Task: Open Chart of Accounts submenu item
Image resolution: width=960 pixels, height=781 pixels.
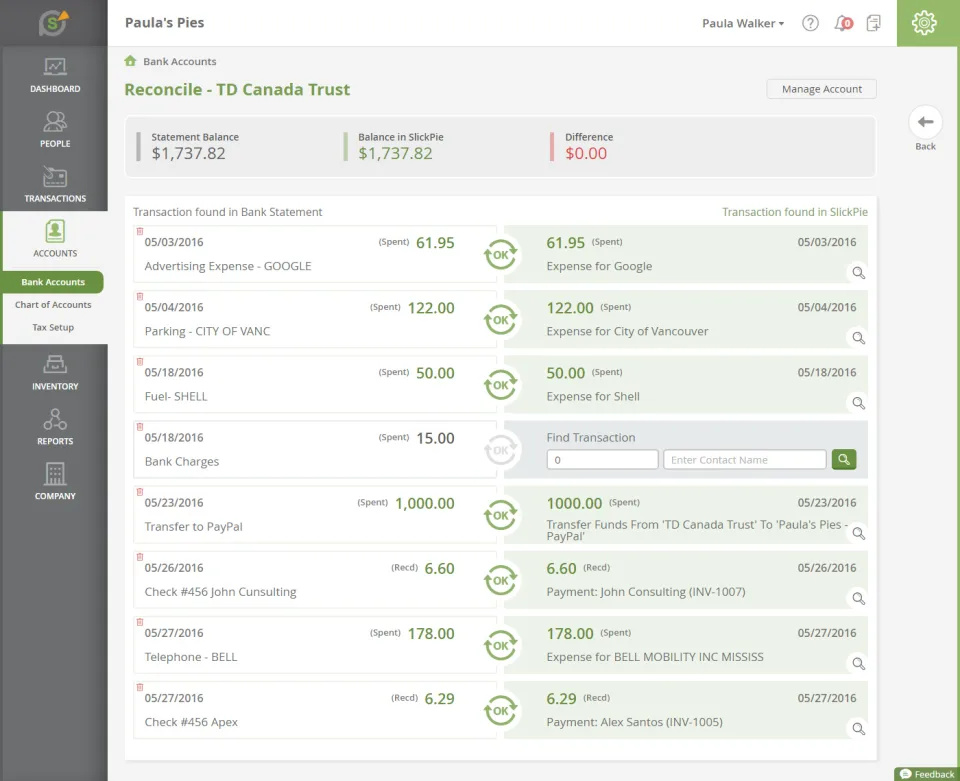Action: click(x=53, y=305)
